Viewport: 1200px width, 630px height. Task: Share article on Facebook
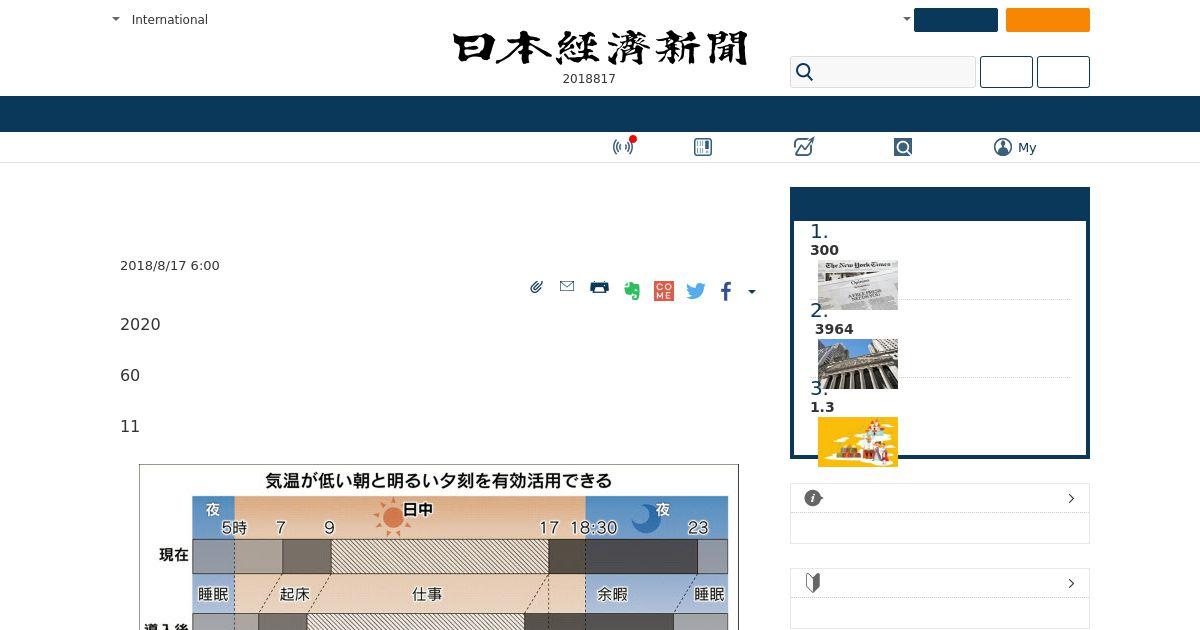pos(726,291)
